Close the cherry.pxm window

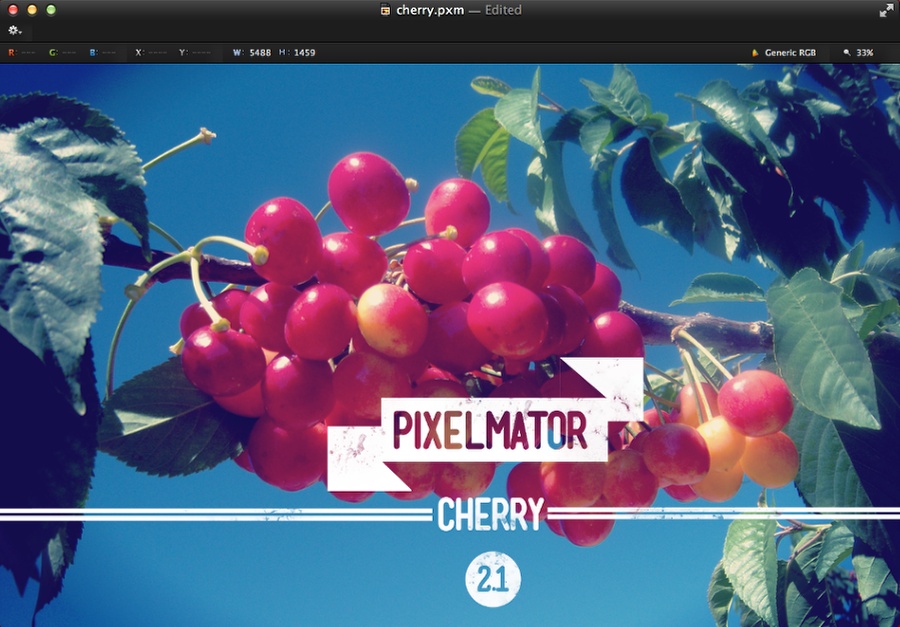[13, 10]
